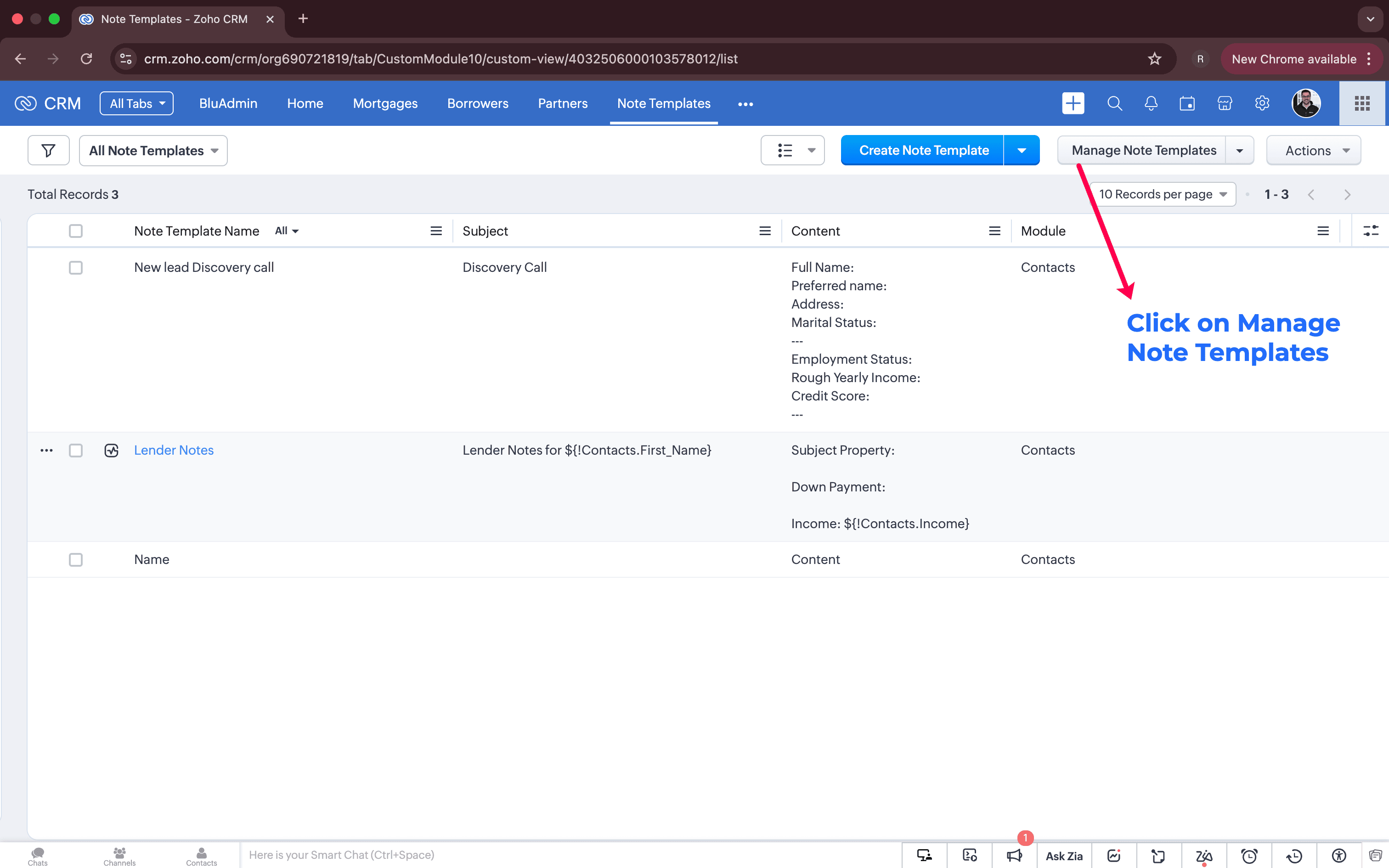The width and height of the screenshot is (1389, 868).
Task: Click the New lead Discovery call name
Action: [x=204, y=267]
